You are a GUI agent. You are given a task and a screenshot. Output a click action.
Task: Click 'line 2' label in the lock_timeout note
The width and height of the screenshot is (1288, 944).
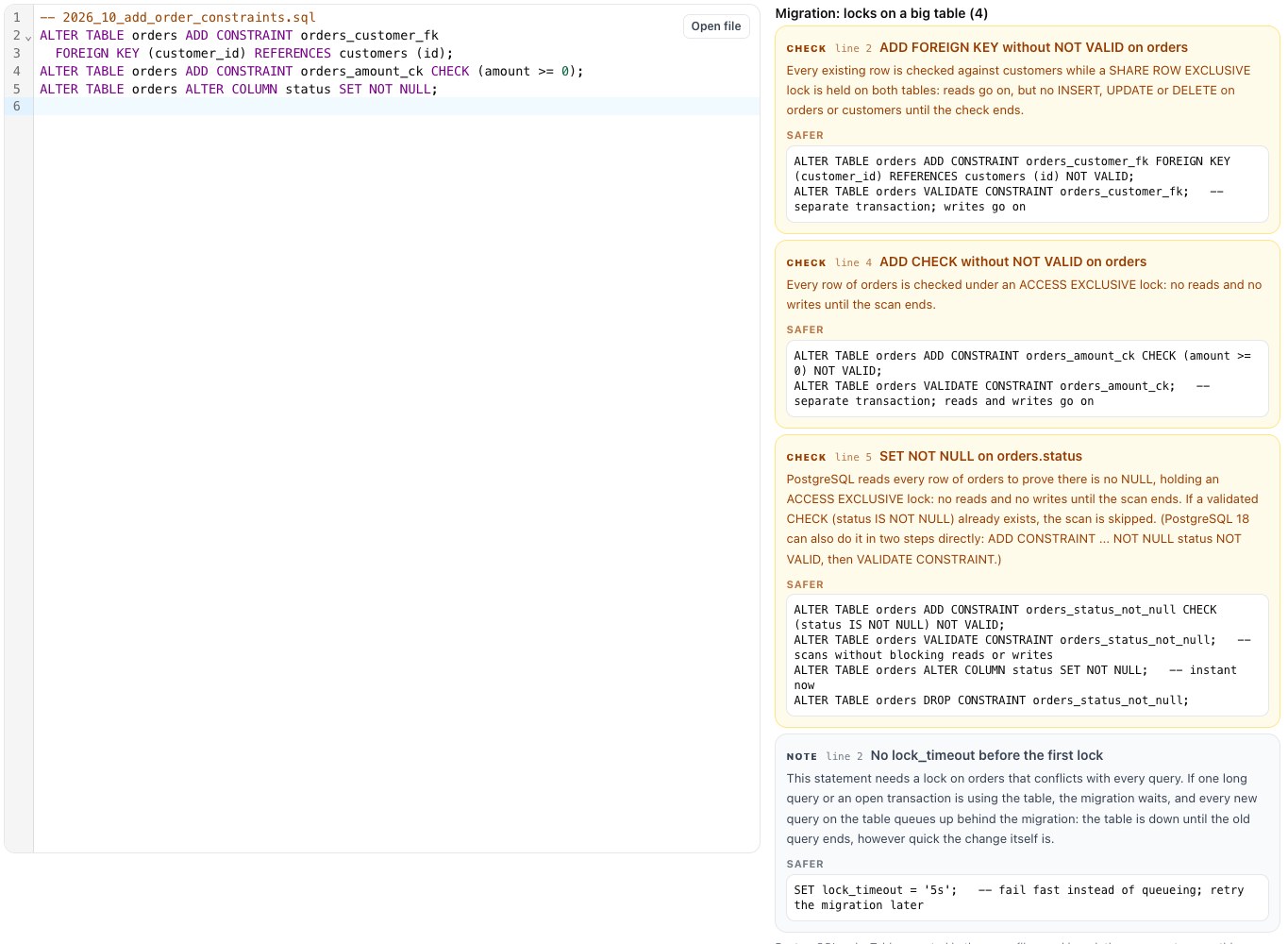[844, 756]
